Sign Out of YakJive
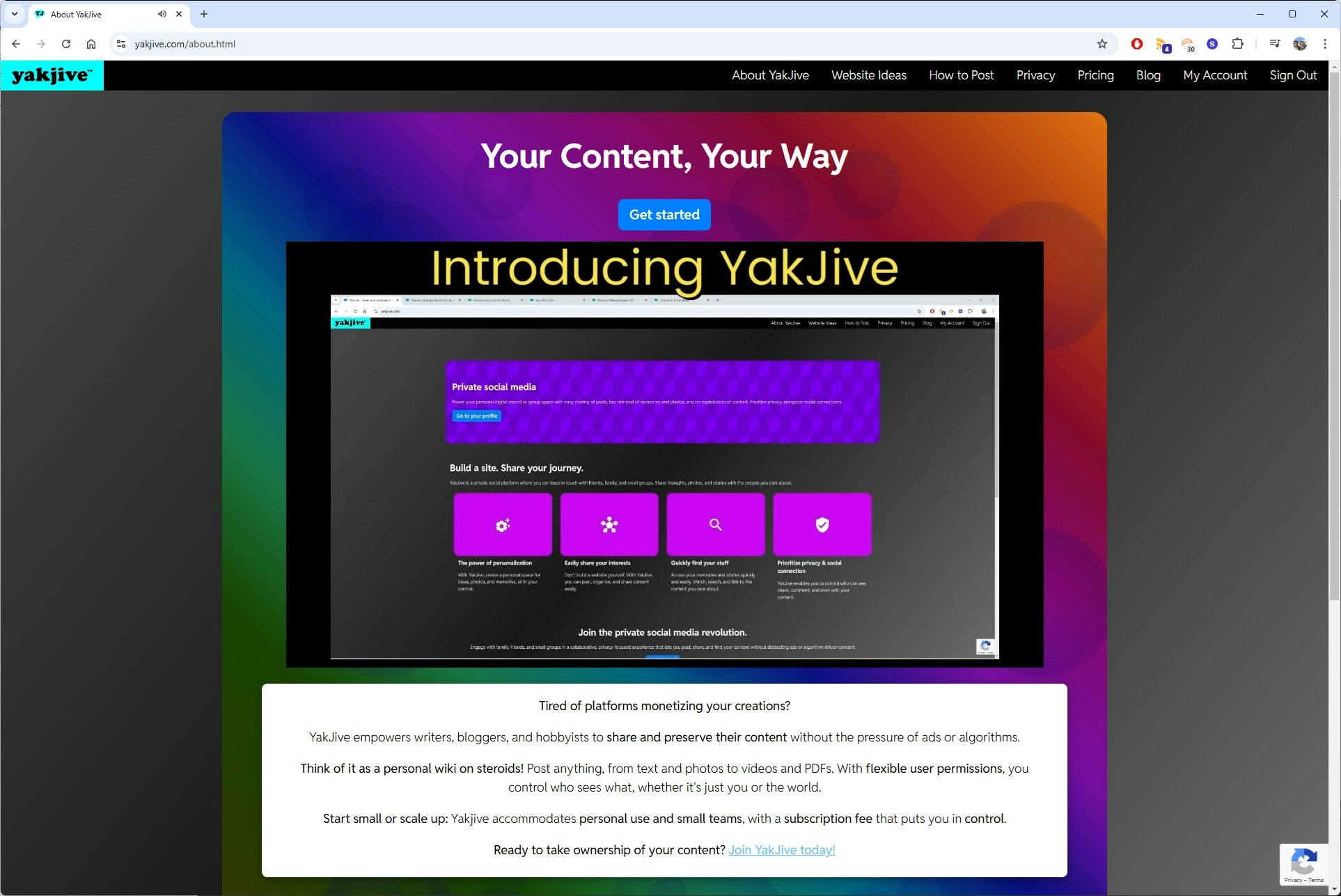This screenshot has height=896, width=1341. coord(1293,75)
